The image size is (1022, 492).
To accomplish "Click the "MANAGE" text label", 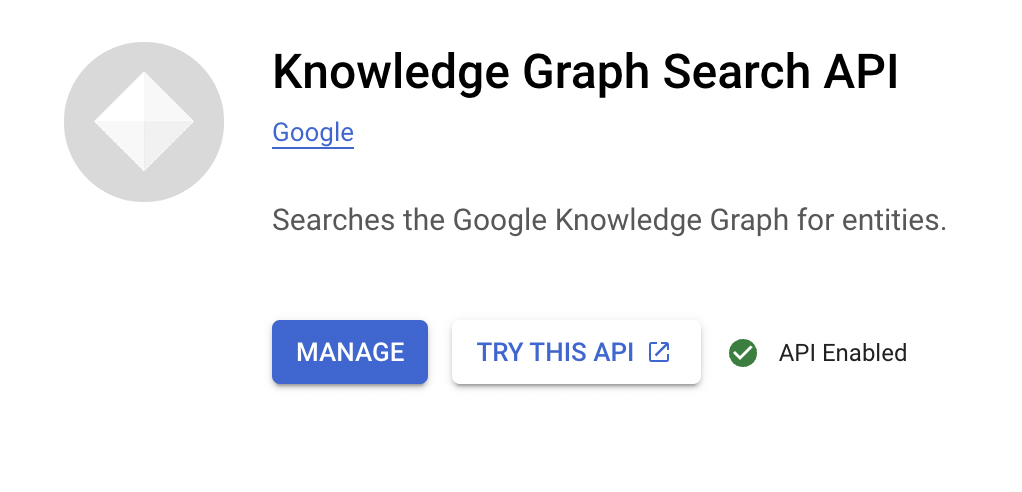I will [x=350, y=352].
